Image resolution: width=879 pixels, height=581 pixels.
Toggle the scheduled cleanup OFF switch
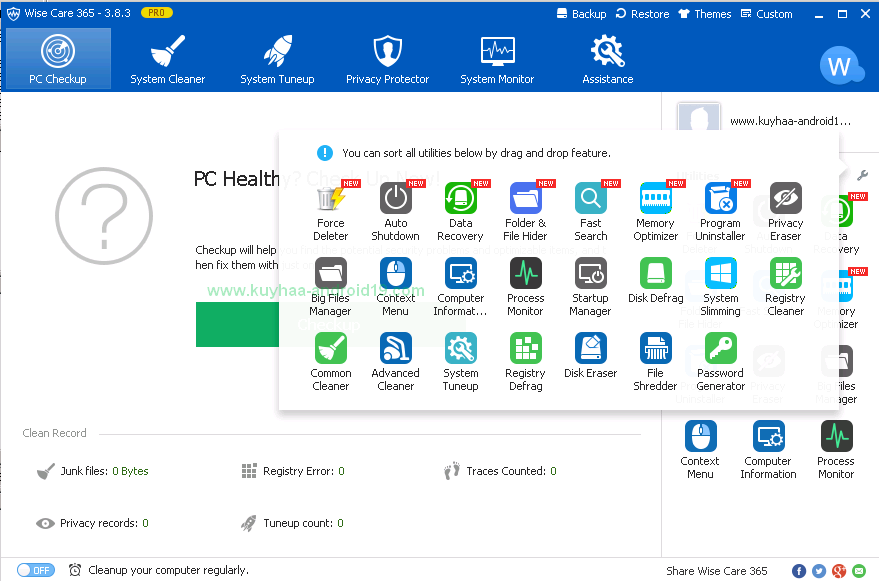click(x=35, y=570)
